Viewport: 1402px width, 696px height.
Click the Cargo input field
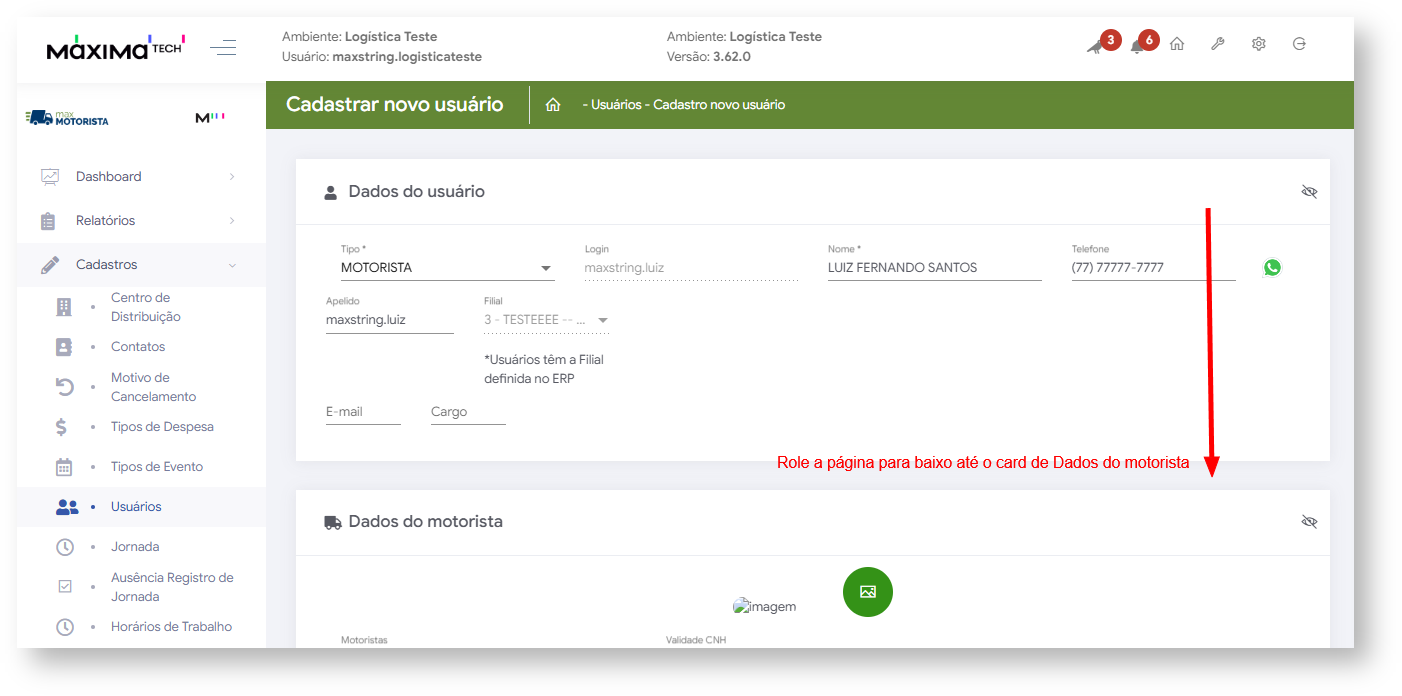coord(468,412)
